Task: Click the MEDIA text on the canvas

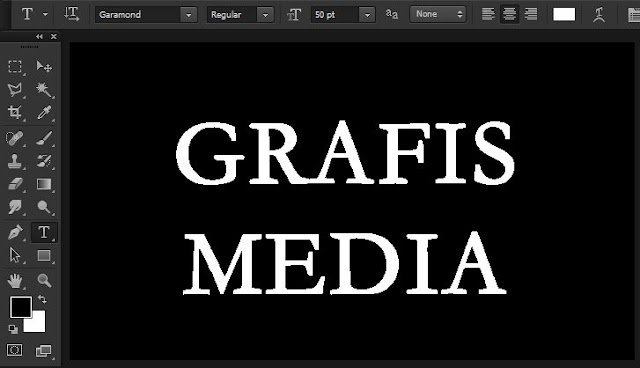Action: pyautogui.click(x=345, y=262)
